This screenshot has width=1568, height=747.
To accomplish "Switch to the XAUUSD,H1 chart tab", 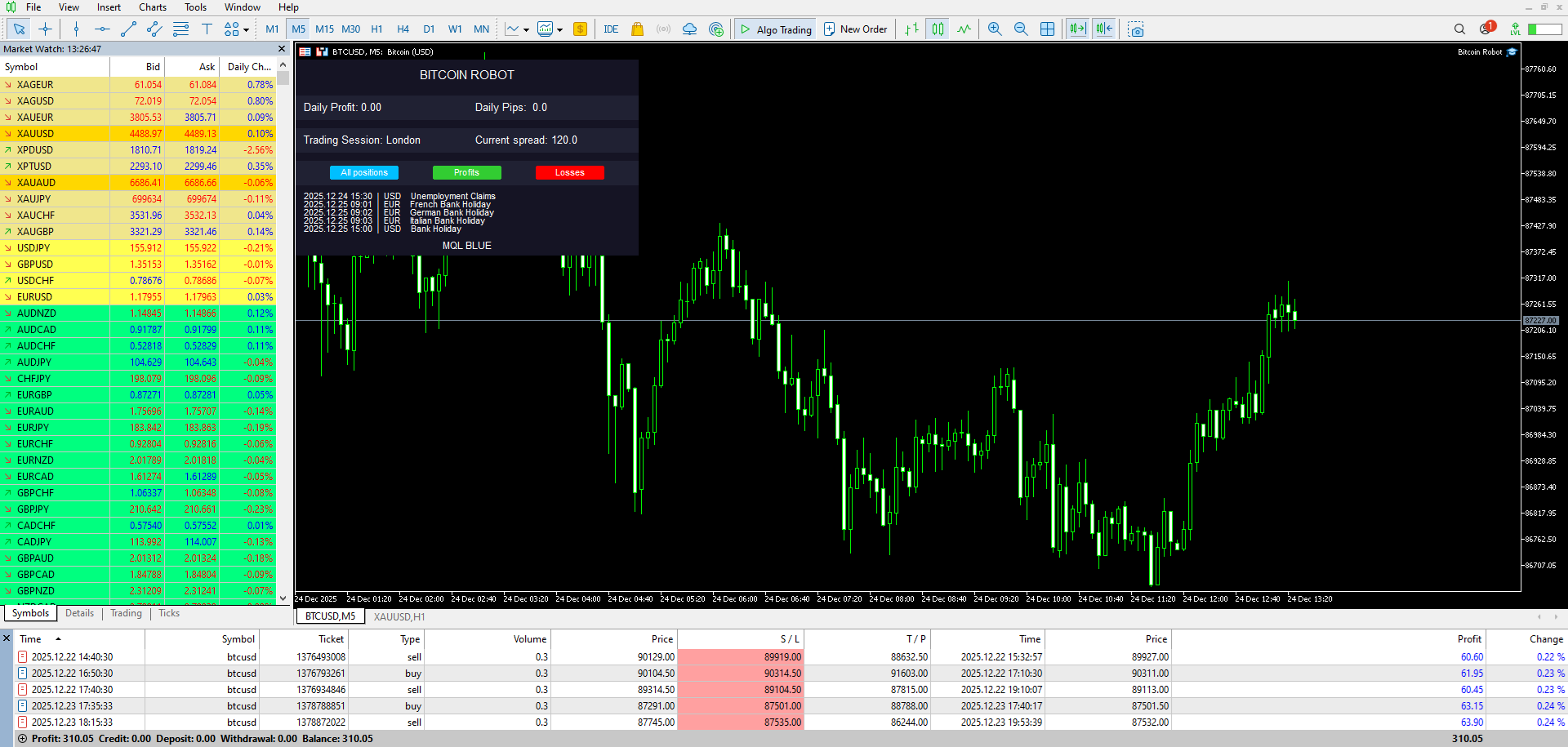I will tap(399, 616).
